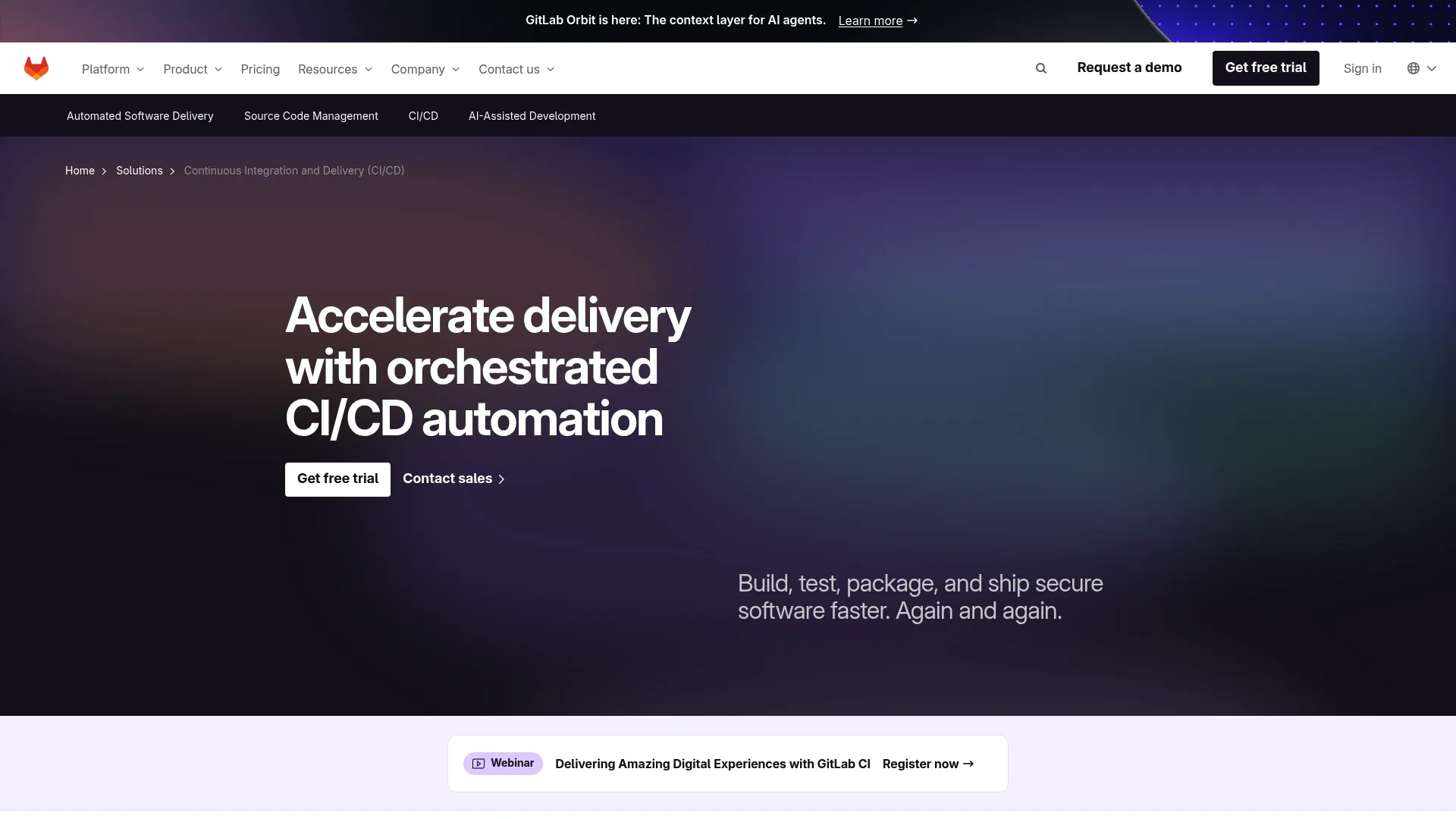Click the Continuous Integration and Delivery breadcrumb text
Viewport: 1456px width, 819px height.
[294, 171]
